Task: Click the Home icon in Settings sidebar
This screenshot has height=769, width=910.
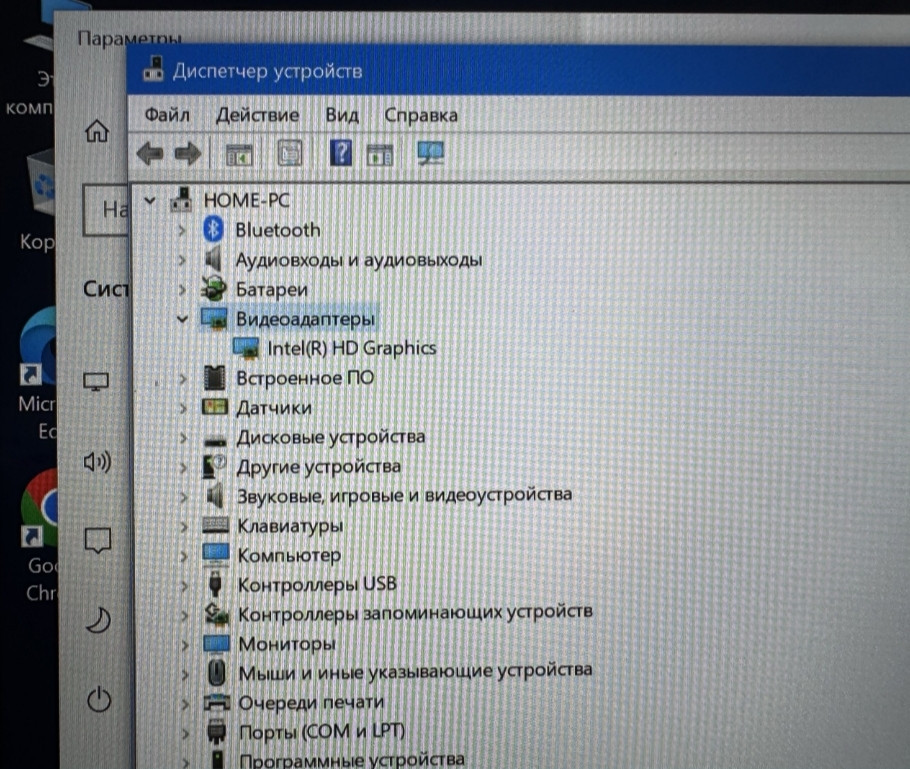Action: (97, 131)
